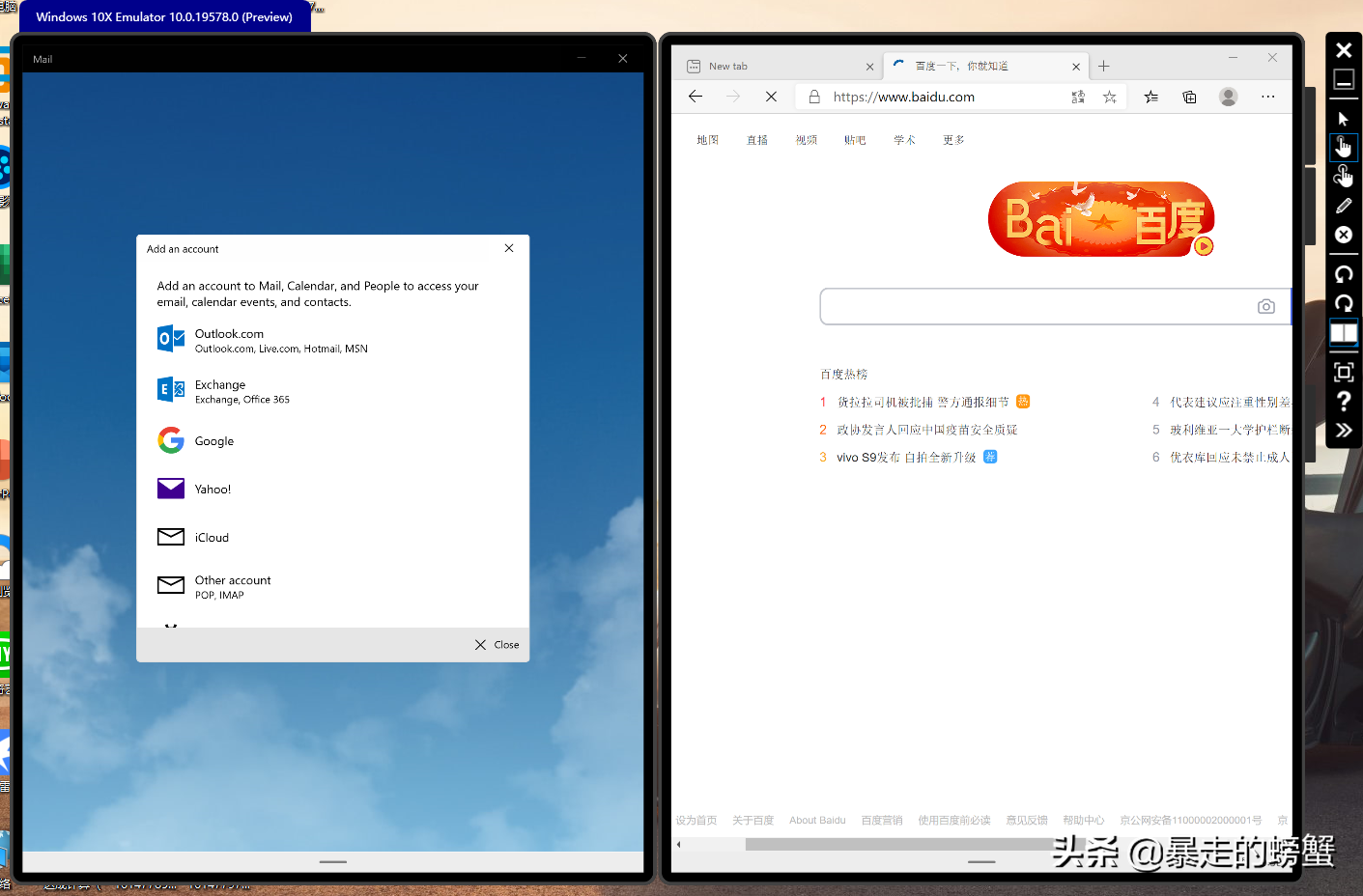Open the 更多 link on Baidu
This screenshot has width=1363, height=896.
click(953, 140)
